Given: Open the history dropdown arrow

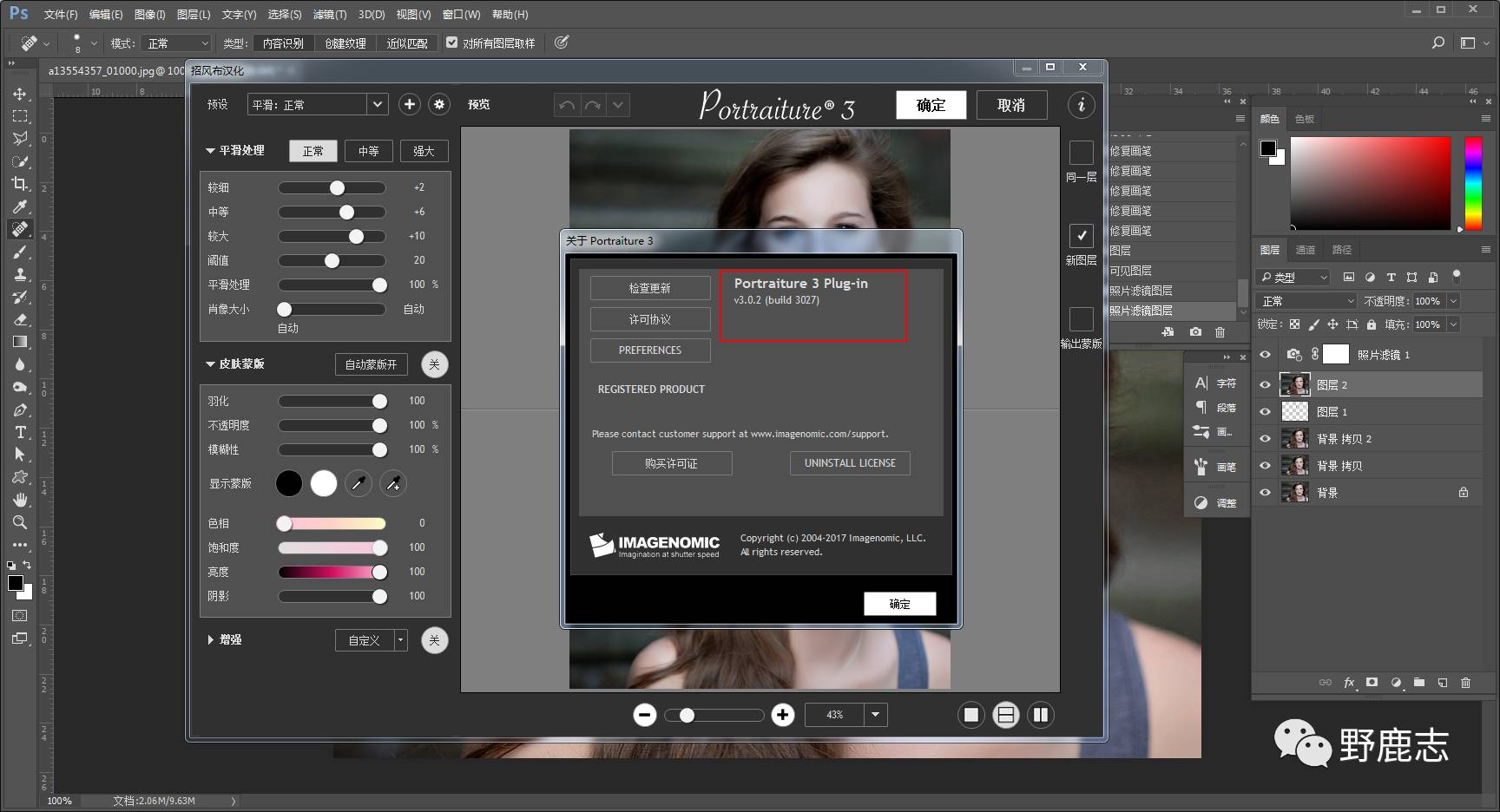Looking at the screenshot, I should click(618, 105).
